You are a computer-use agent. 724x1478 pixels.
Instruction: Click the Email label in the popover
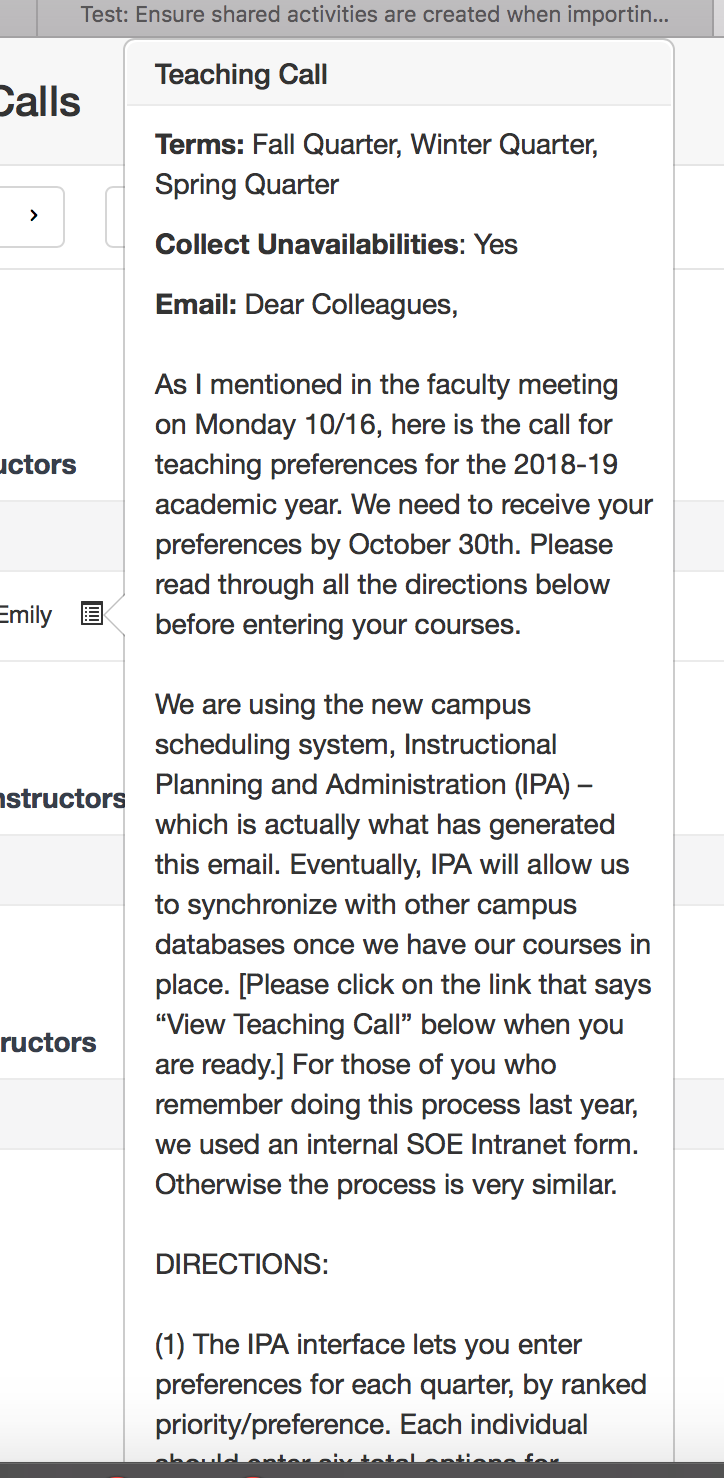coord(196,305)
